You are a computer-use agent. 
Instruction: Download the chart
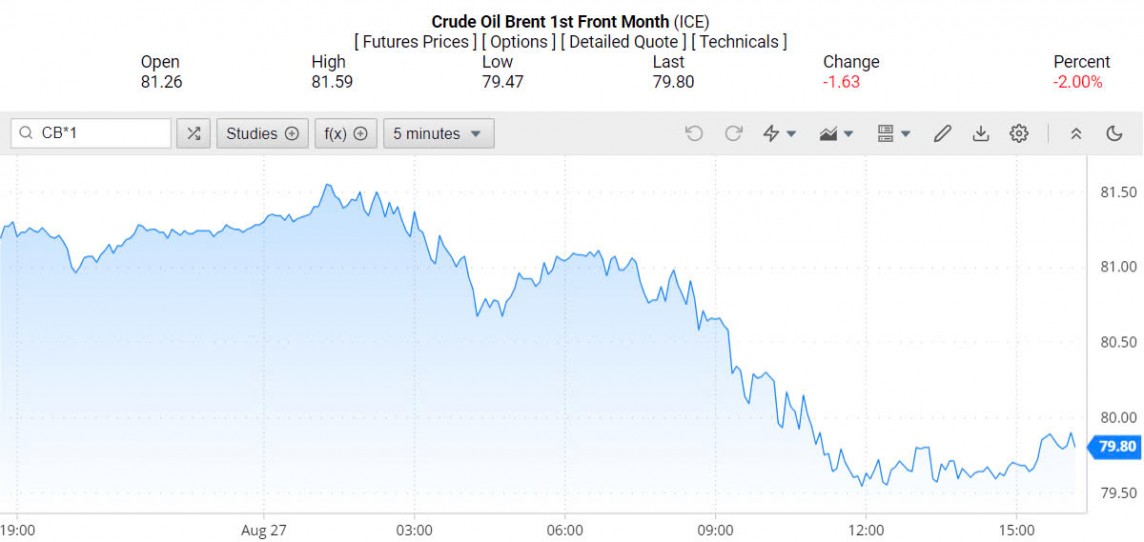[x=980, y=133]
